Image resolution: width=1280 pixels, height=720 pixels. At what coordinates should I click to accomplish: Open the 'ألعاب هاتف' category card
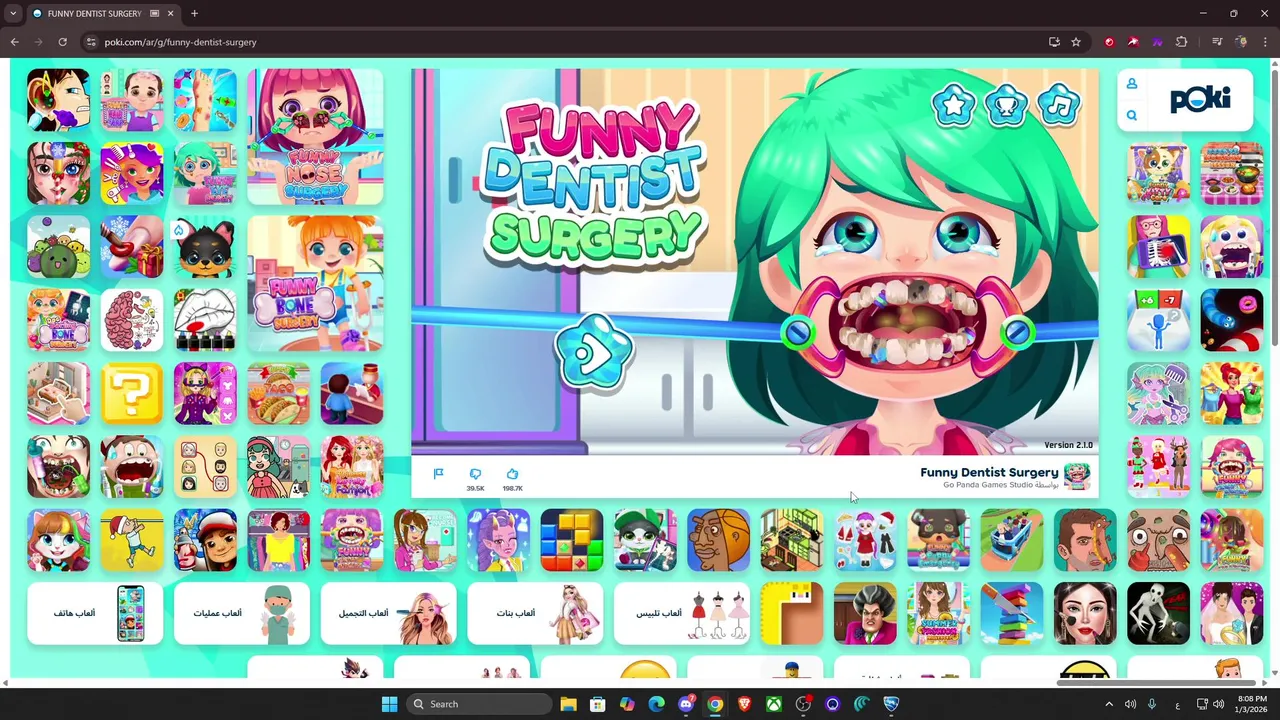[95, 613]
